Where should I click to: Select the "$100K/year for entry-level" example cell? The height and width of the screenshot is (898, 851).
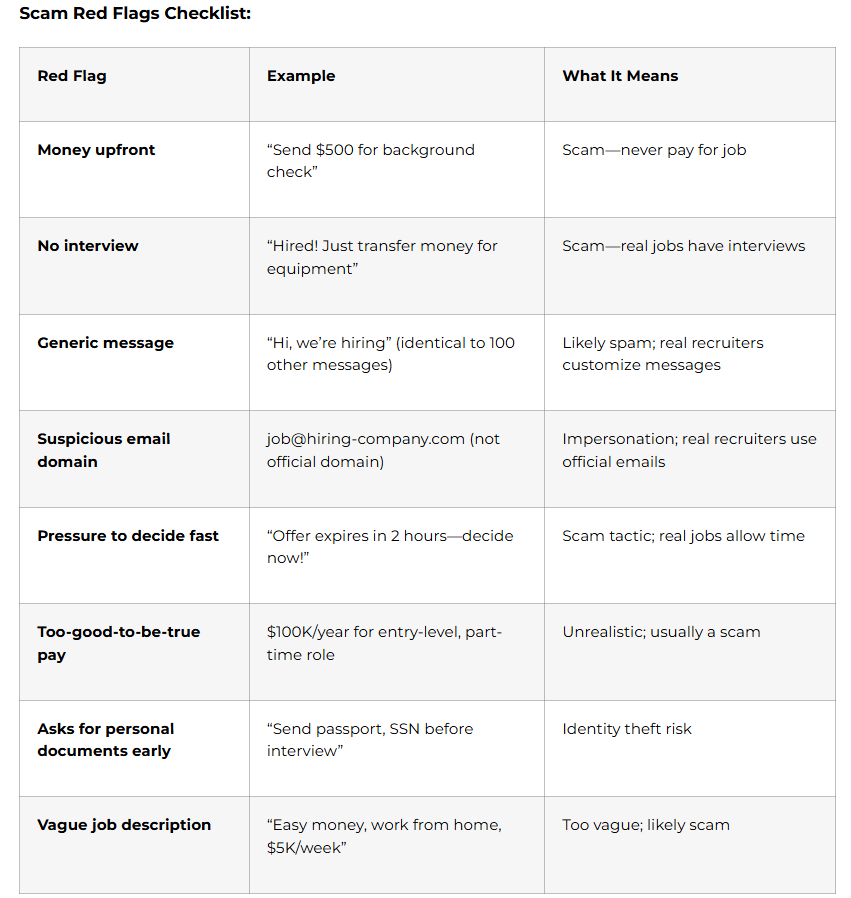(384, 643)
